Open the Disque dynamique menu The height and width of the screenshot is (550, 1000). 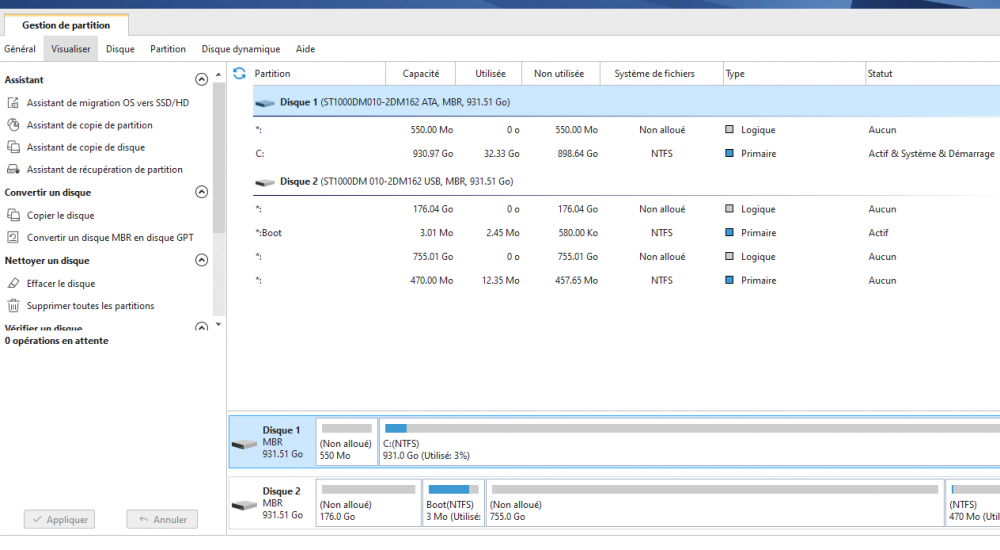[x=240, y=49]
